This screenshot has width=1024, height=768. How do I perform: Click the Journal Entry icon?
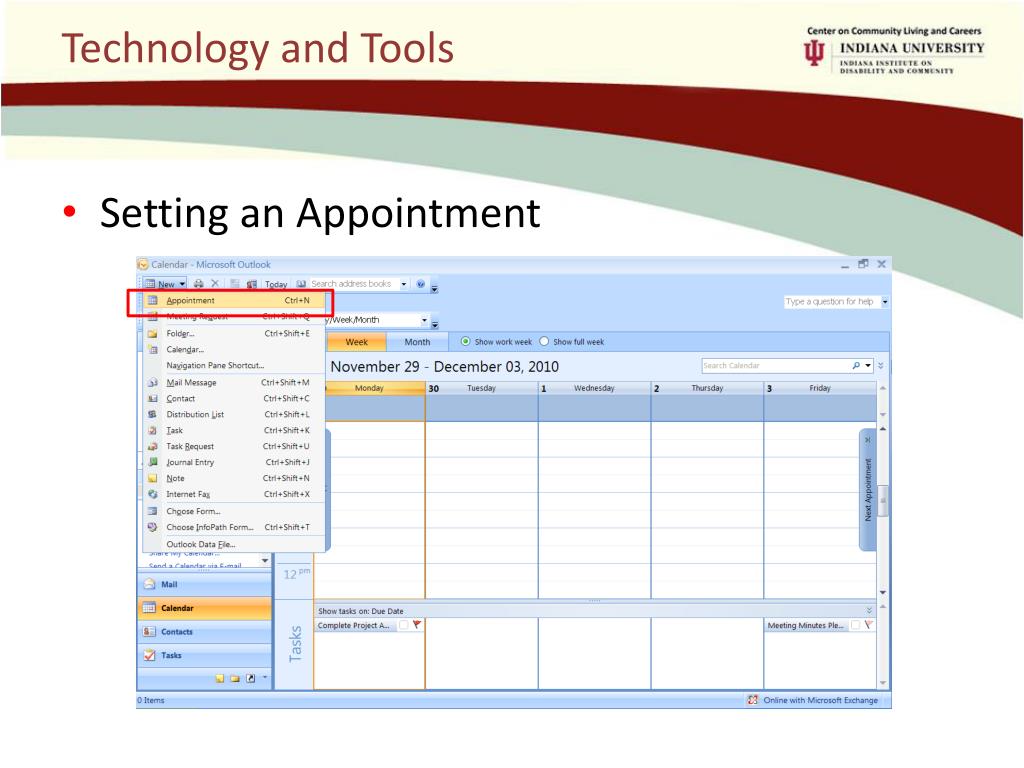[153, 462]
